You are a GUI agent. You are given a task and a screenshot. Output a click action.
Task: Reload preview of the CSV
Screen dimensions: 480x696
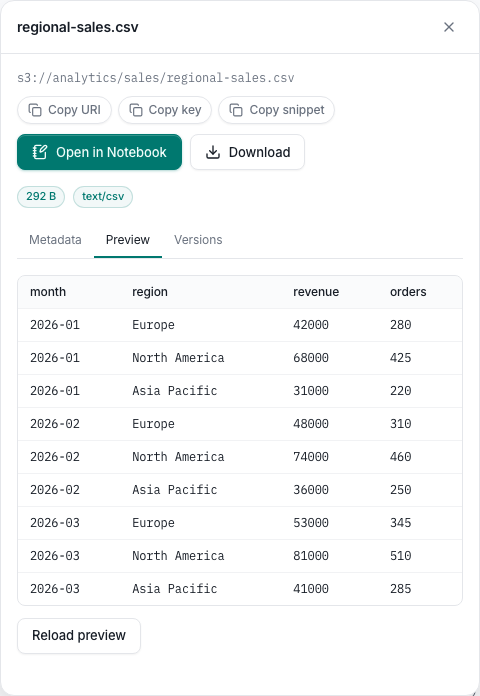point(79,636)
